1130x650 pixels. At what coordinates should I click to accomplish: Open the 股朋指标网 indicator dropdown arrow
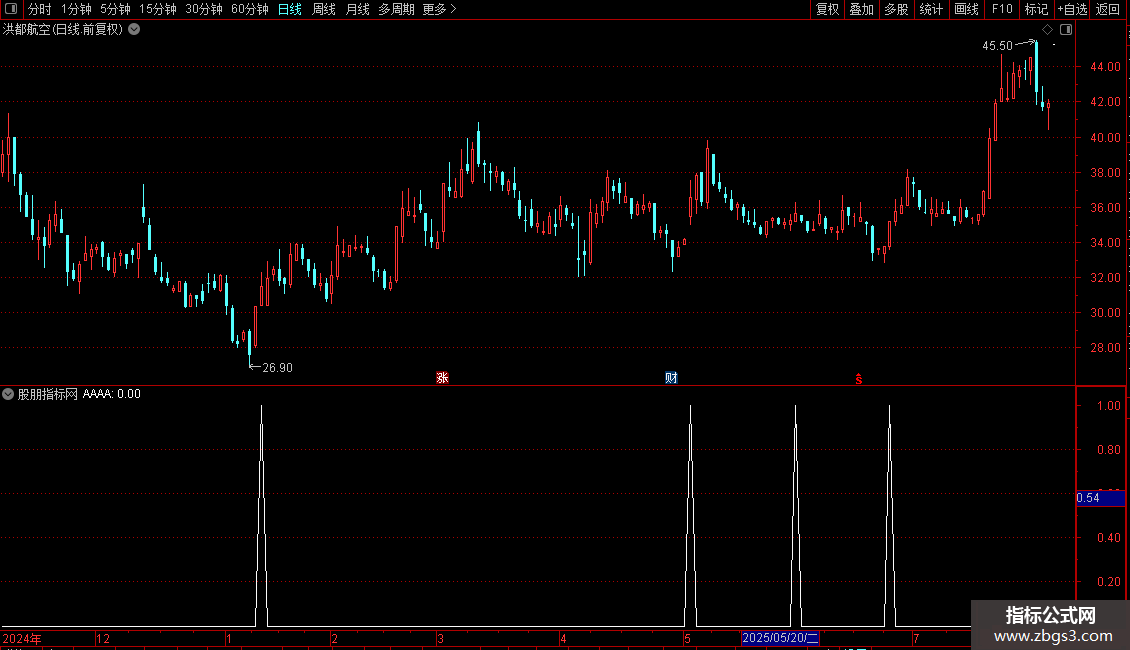click(8, 394)
